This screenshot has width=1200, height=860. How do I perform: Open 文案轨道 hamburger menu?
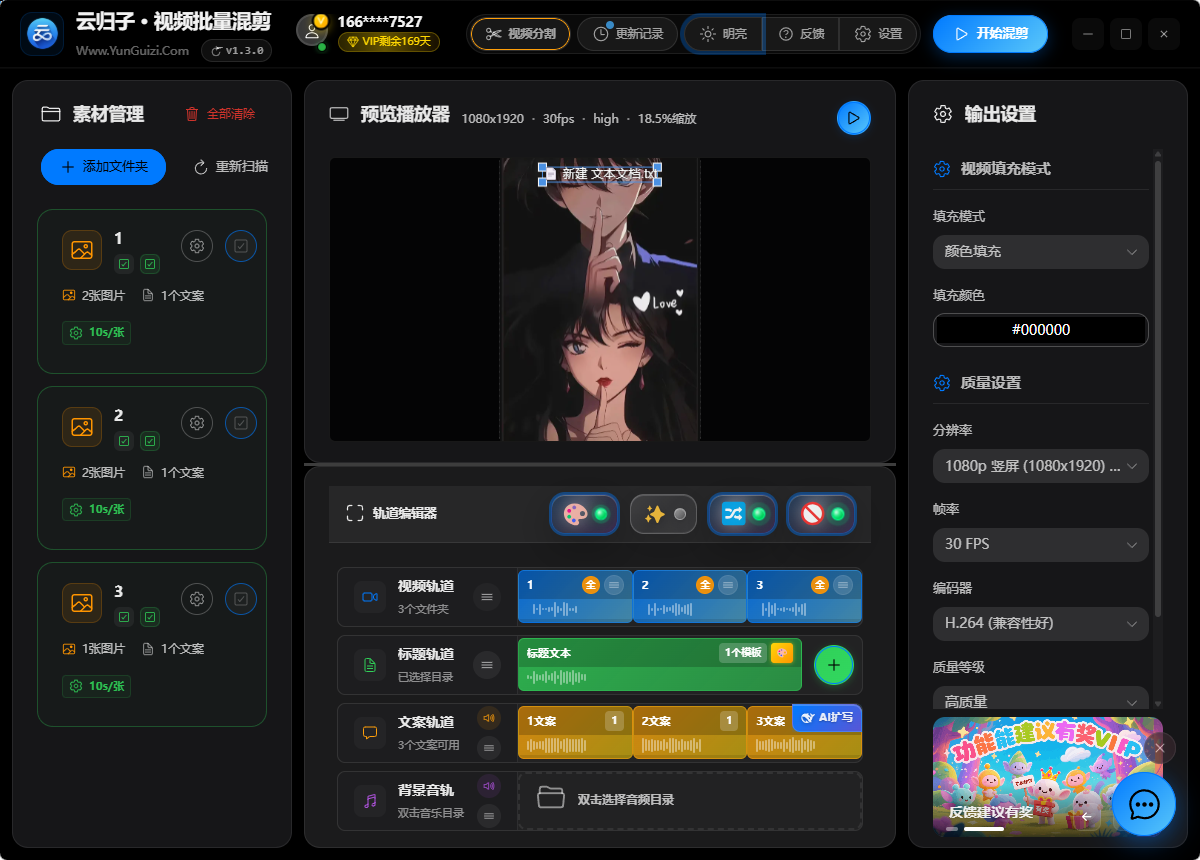pyautogui.click(x=489, y=746)
